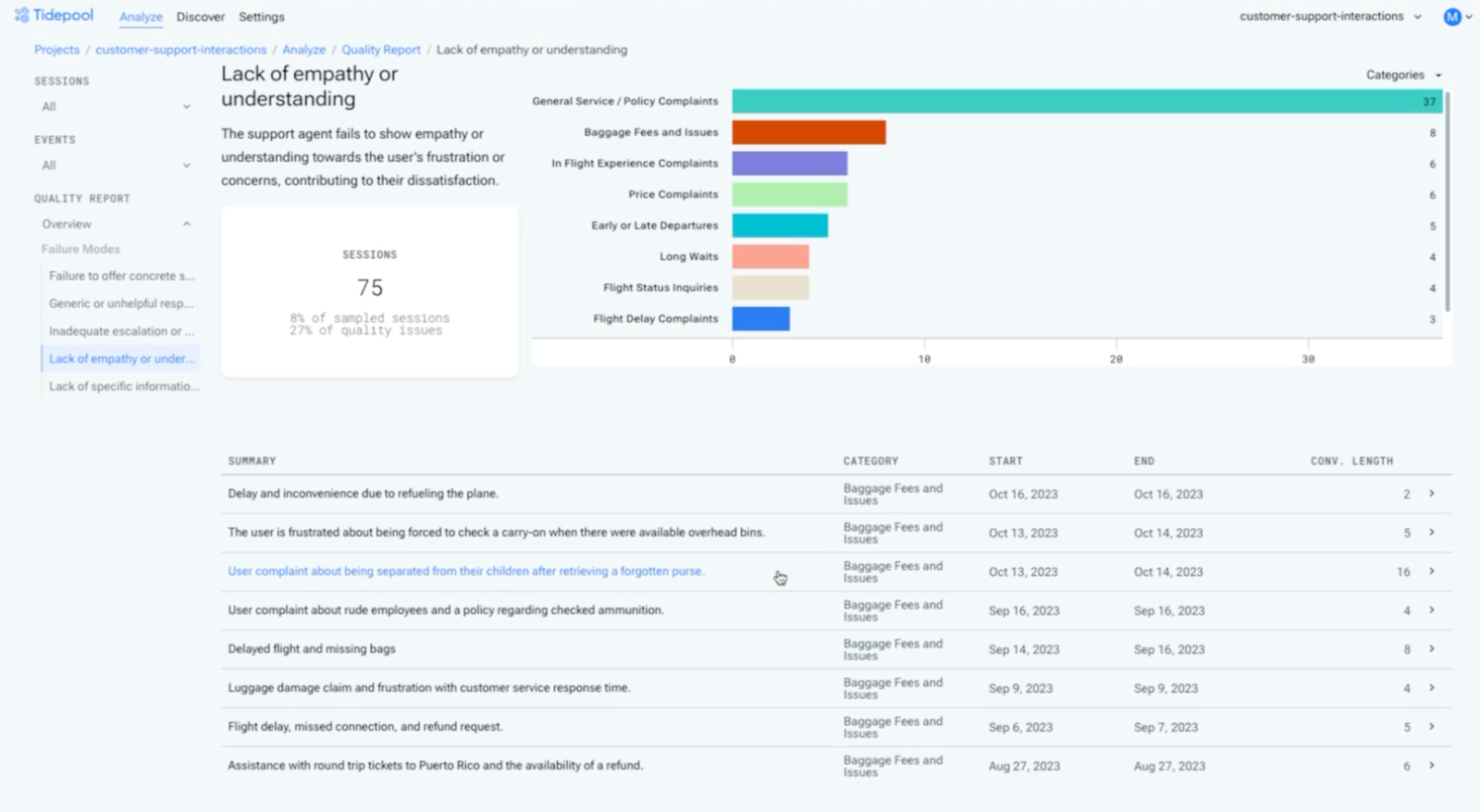Click the Tidepool logo icon
The width and height of the screenshot is (1480, 812).
21,16
